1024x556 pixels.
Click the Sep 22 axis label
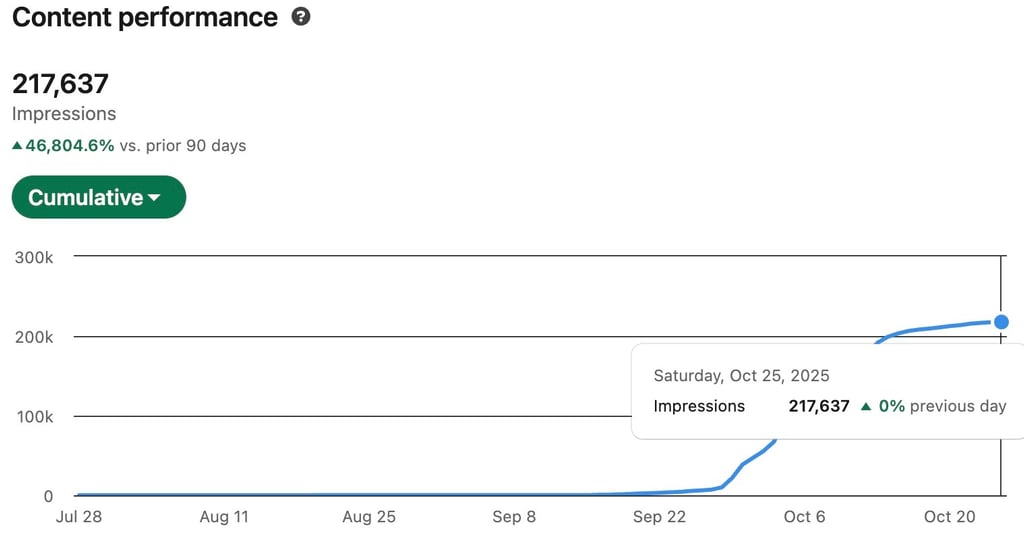click(659, 517)
